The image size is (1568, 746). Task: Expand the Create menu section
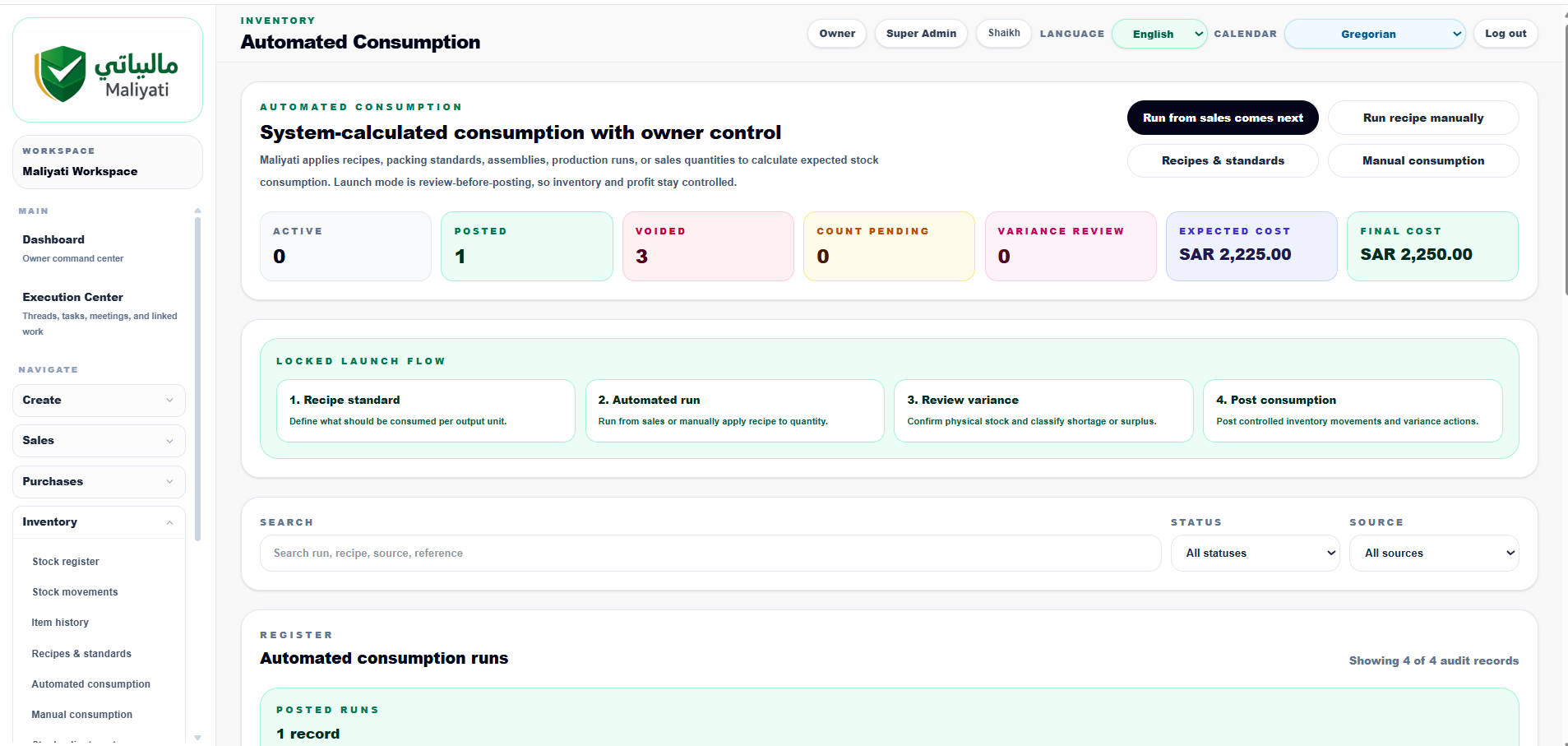[x=99, y=401]
